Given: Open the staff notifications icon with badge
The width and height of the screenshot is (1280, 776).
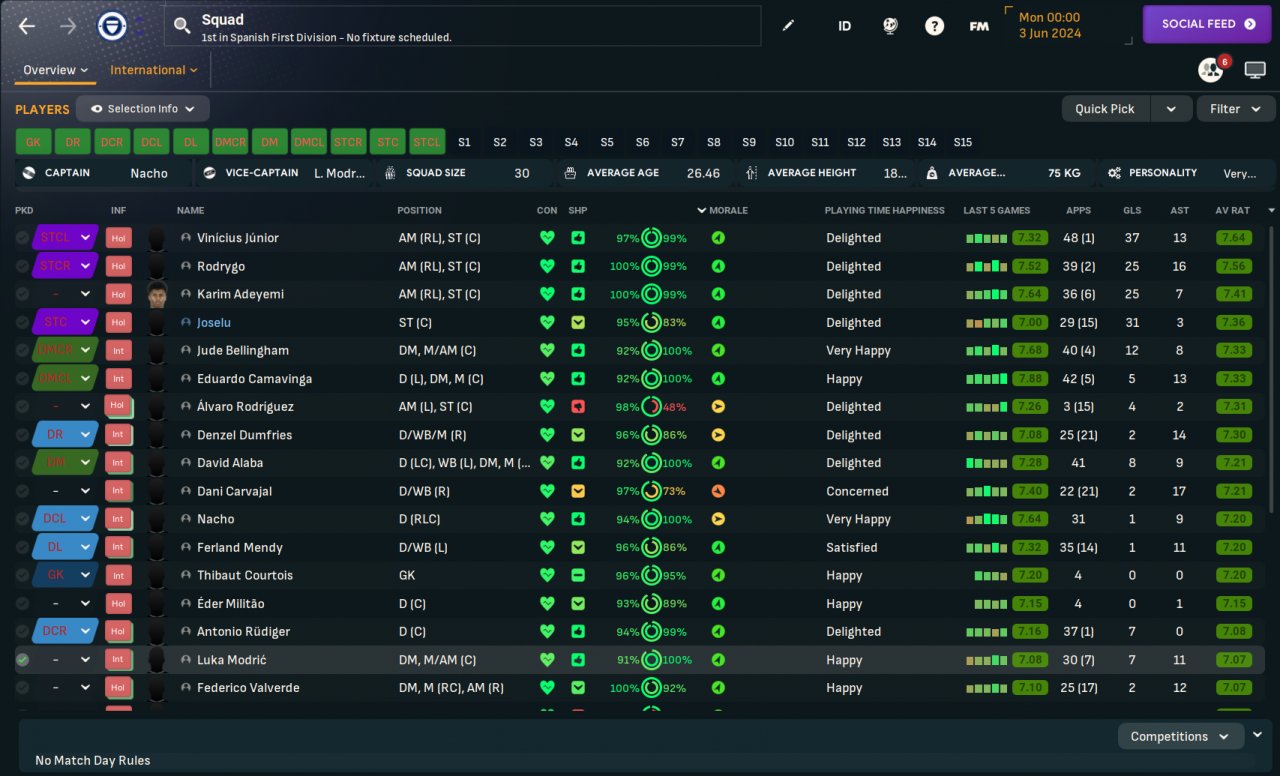Looking at the screenshot, I should 1211,69.
